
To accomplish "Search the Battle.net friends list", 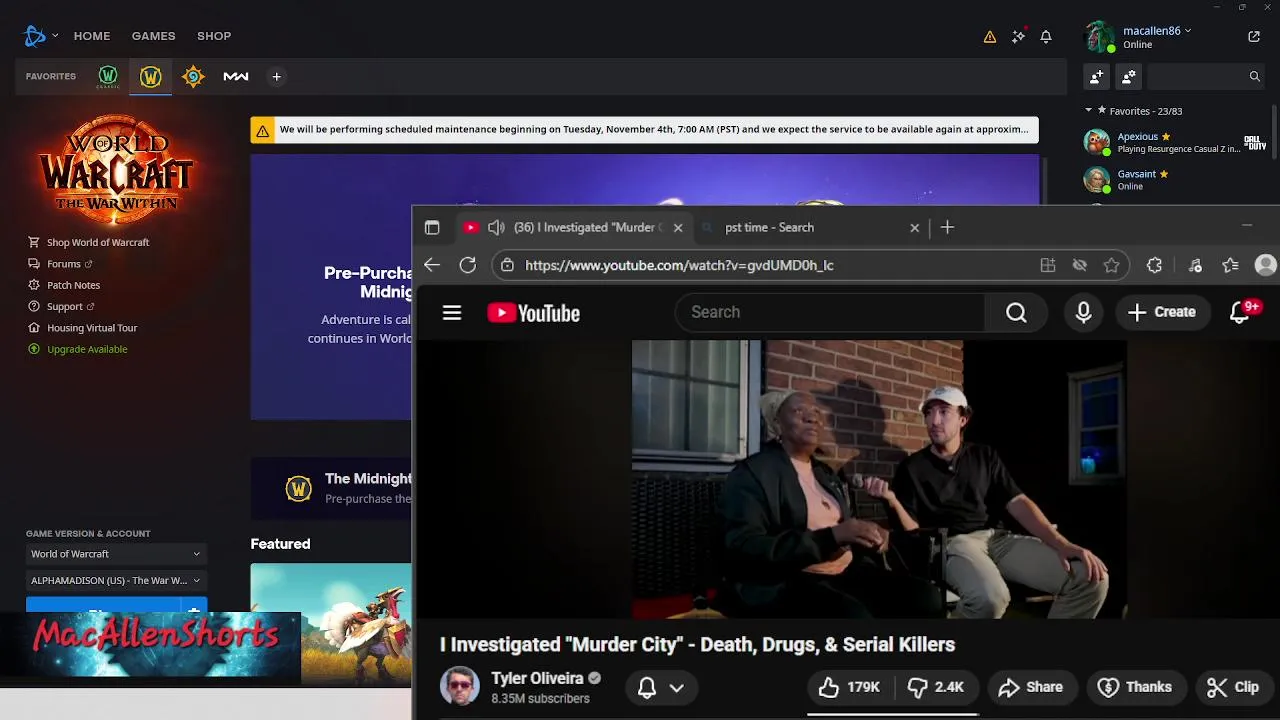I will pos(1207,76).
